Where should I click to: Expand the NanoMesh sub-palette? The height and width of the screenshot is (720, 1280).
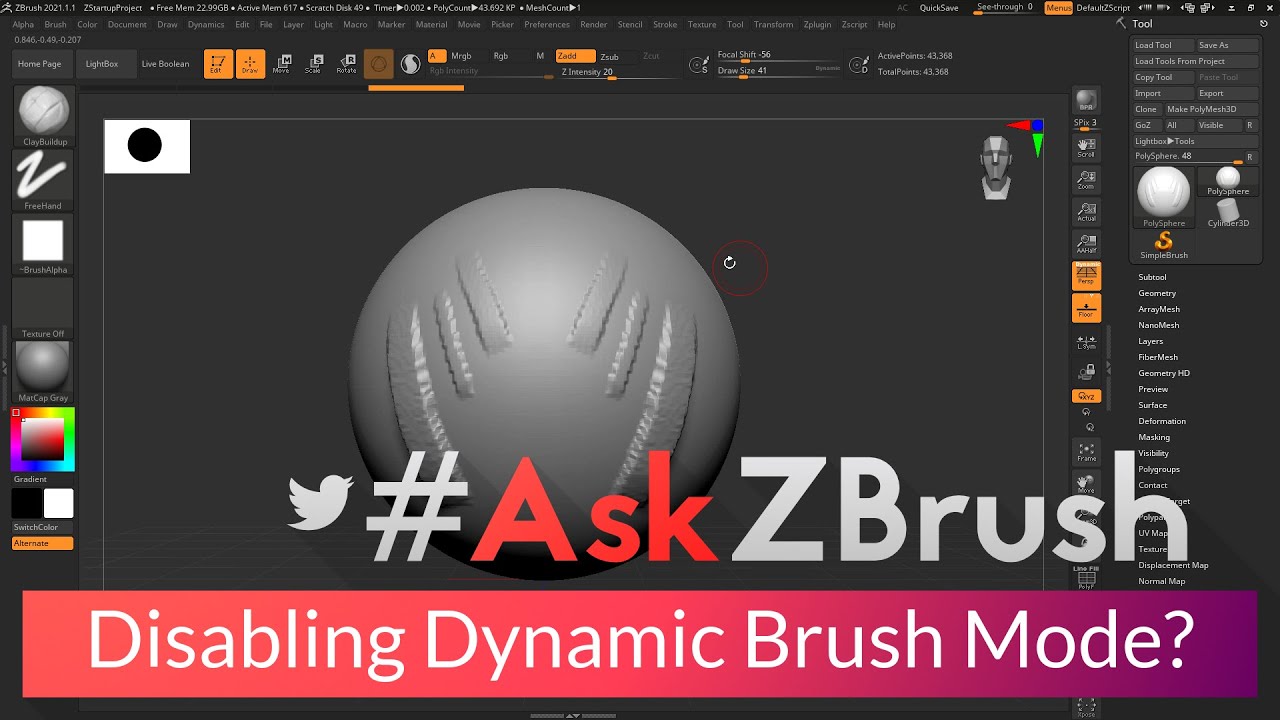coord(1158,325)
